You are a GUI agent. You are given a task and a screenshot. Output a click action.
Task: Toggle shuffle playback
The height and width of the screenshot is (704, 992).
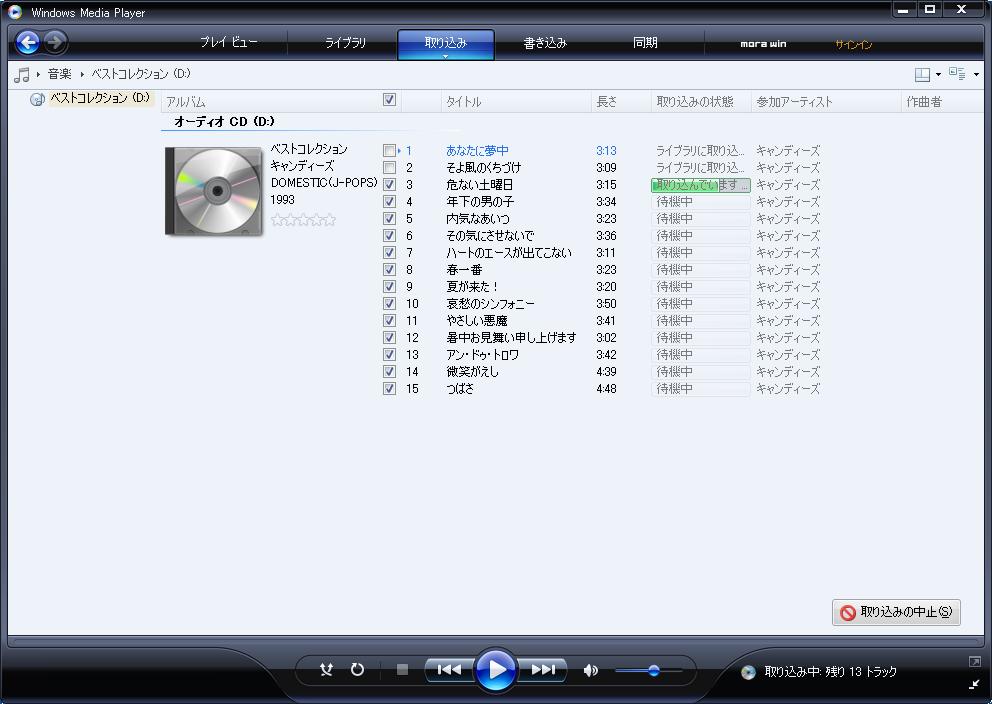coord(326,669)
